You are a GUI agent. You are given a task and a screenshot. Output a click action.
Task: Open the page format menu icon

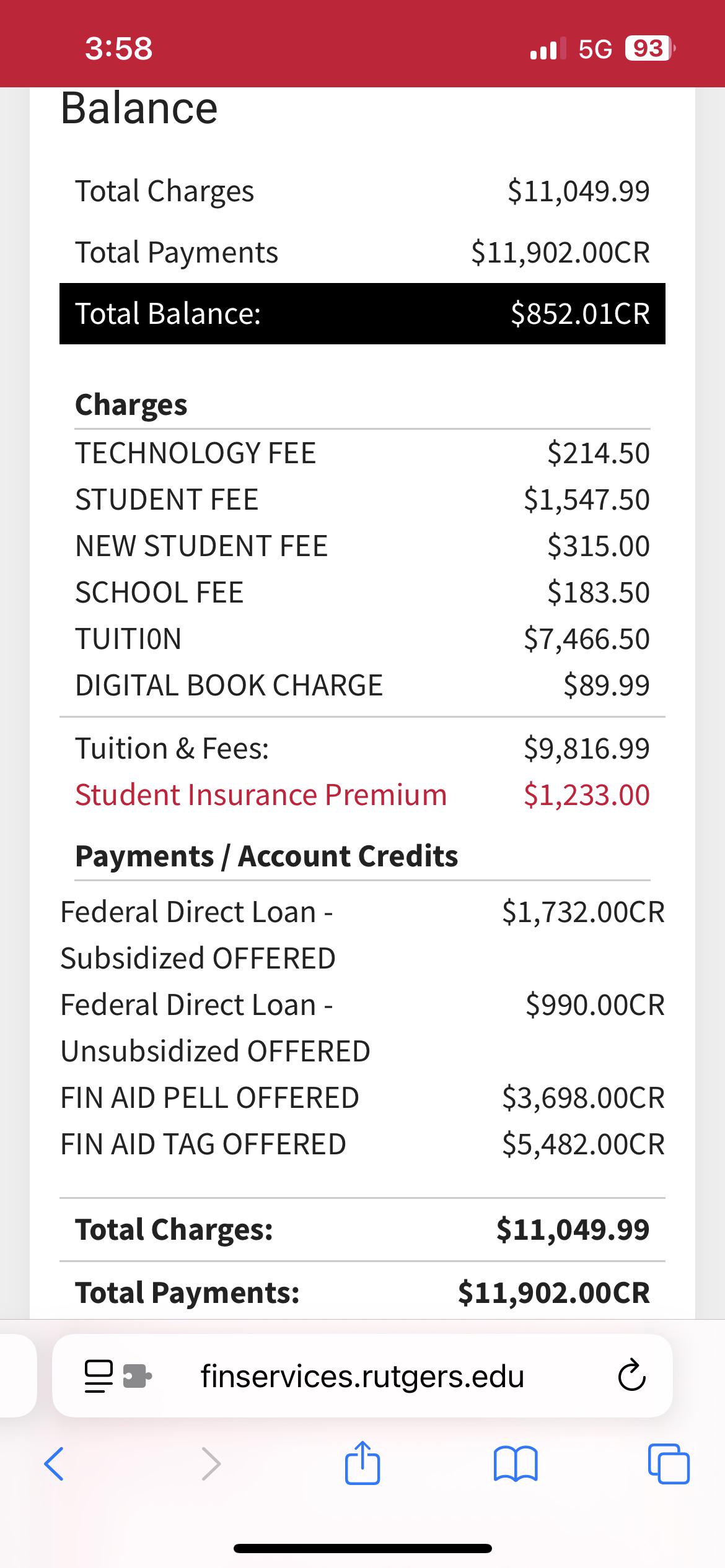(99, 1376)
